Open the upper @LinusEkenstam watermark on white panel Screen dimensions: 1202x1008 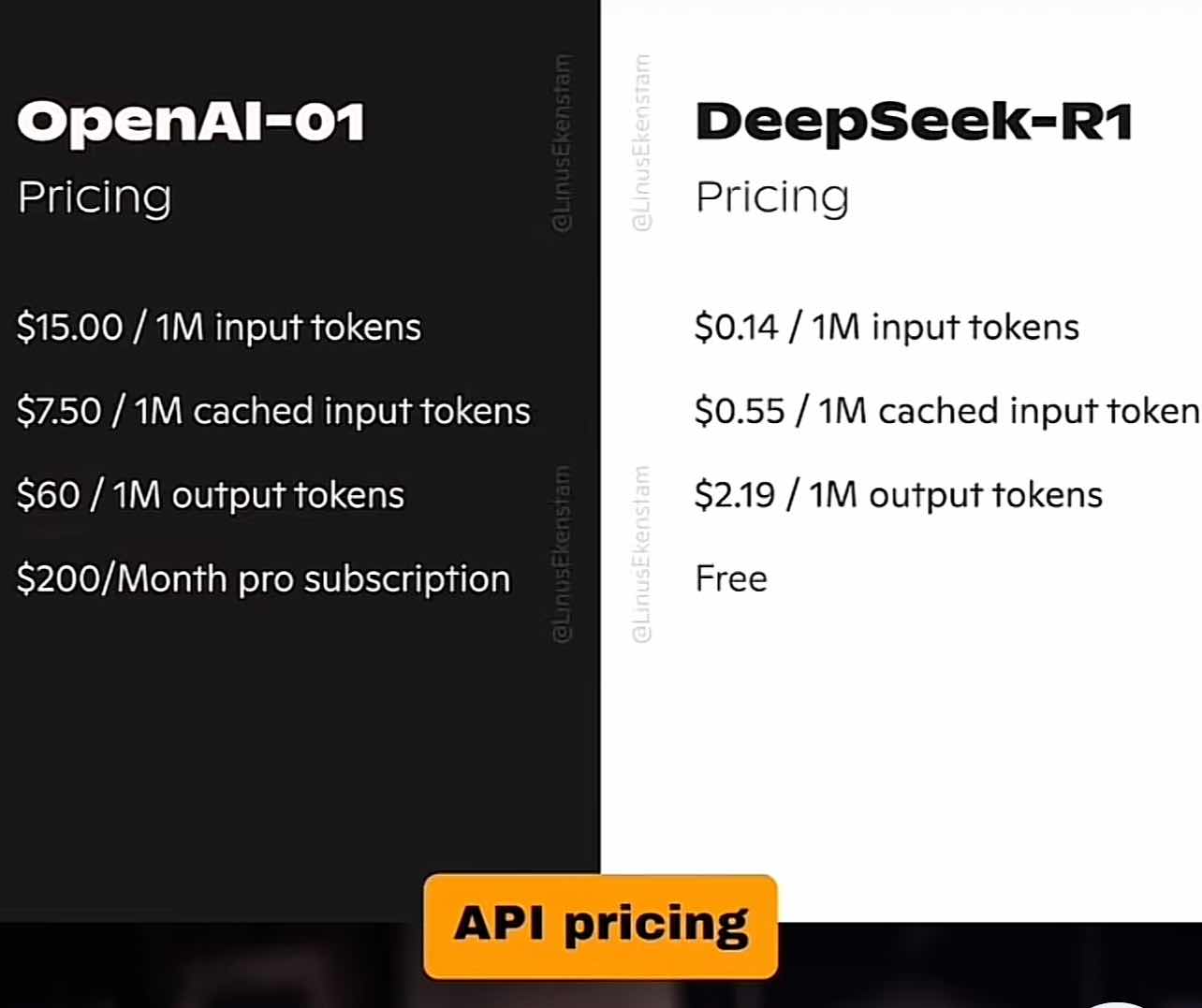(x=641, y=142)
